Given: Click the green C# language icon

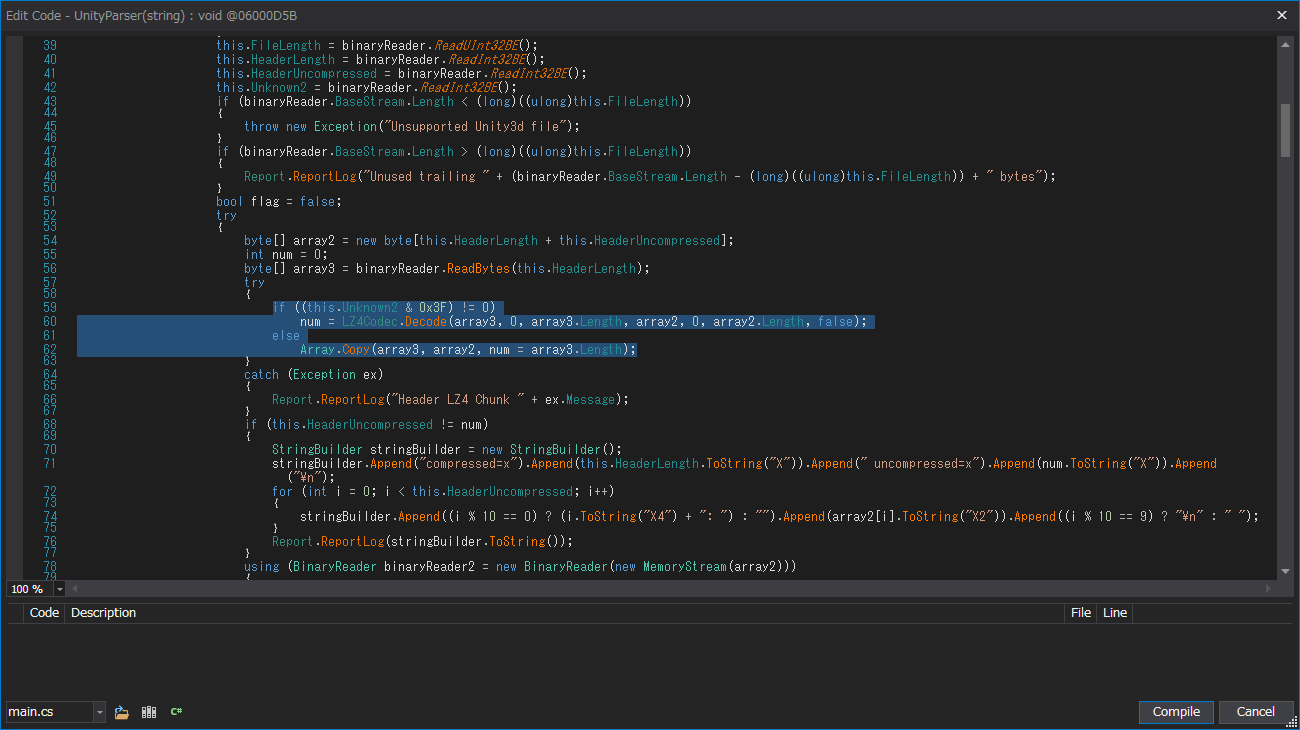Looking at the screenshot, I should pos(176,712).
